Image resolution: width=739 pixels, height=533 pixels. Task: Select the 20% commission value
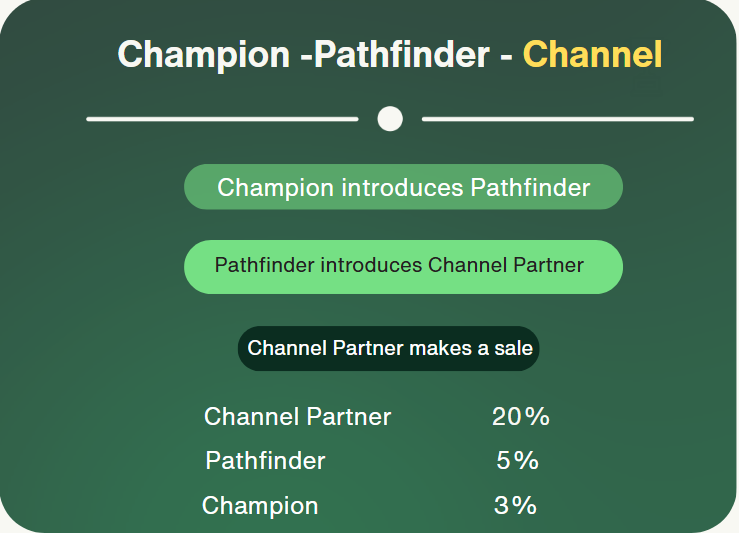[x=521, y=417]
